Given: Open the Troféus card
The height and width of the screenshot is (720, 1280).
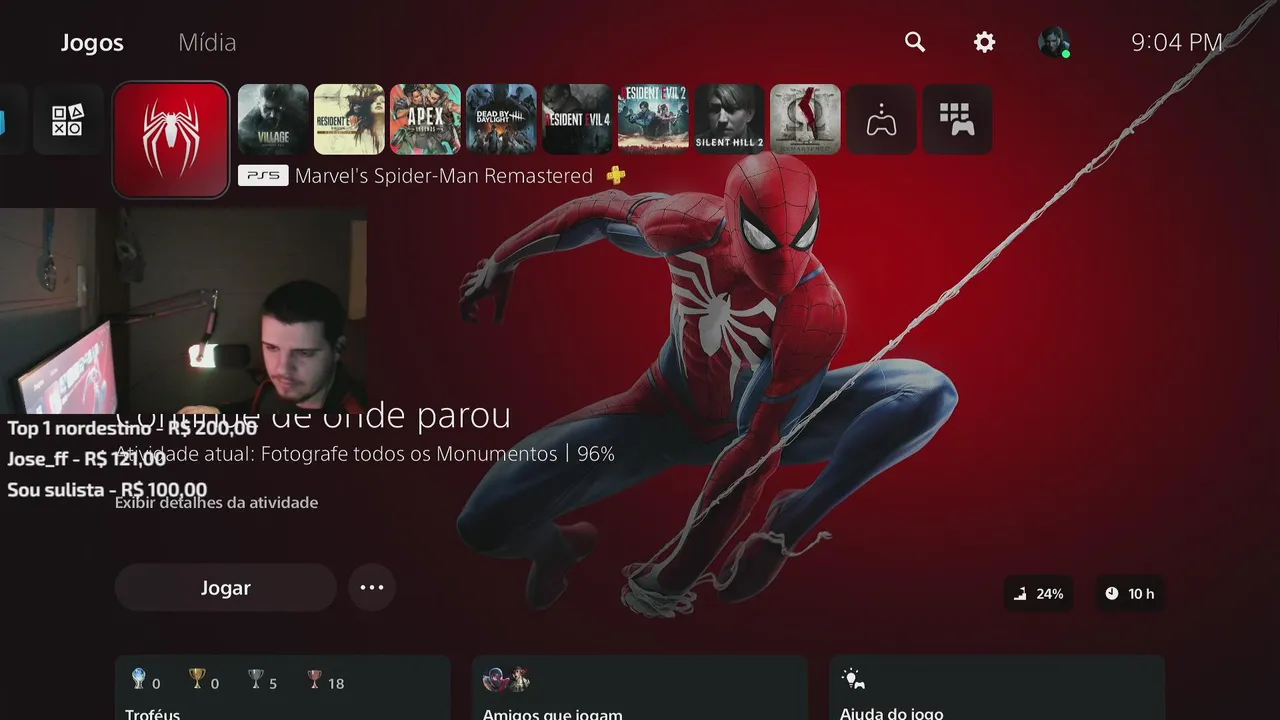Looking at the screenshot, I should pos(282,688).
